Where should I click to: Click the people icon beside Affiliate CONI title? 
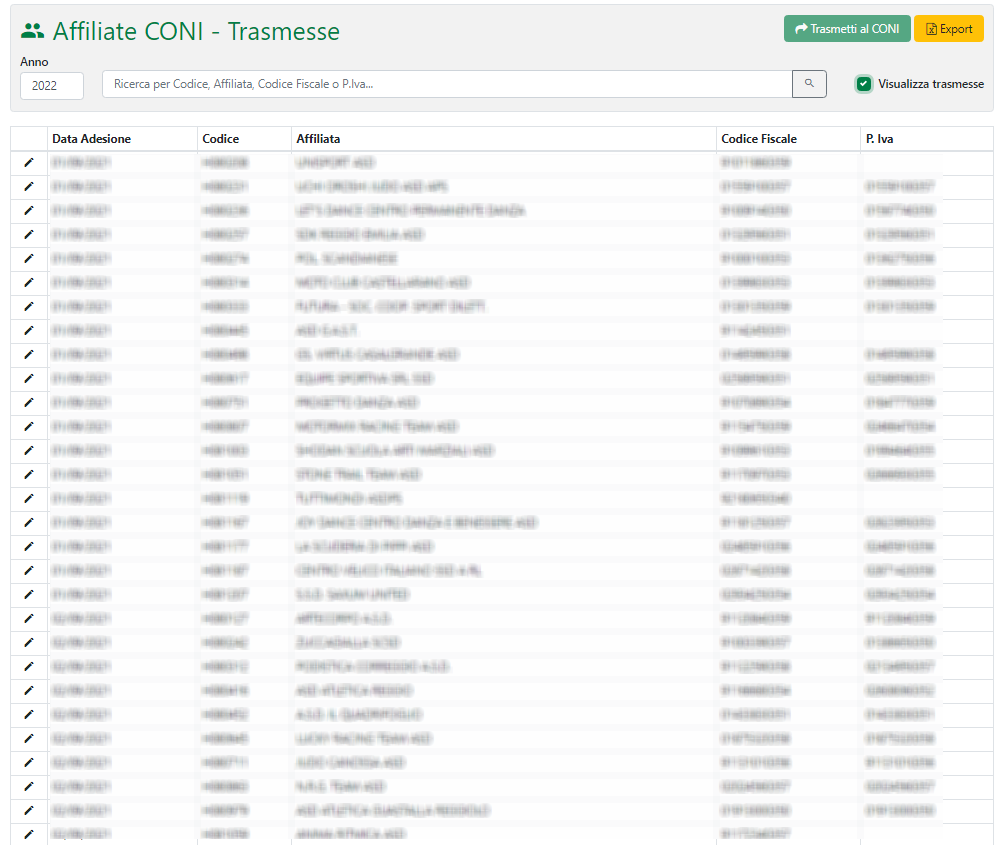[x=33, y=31]
